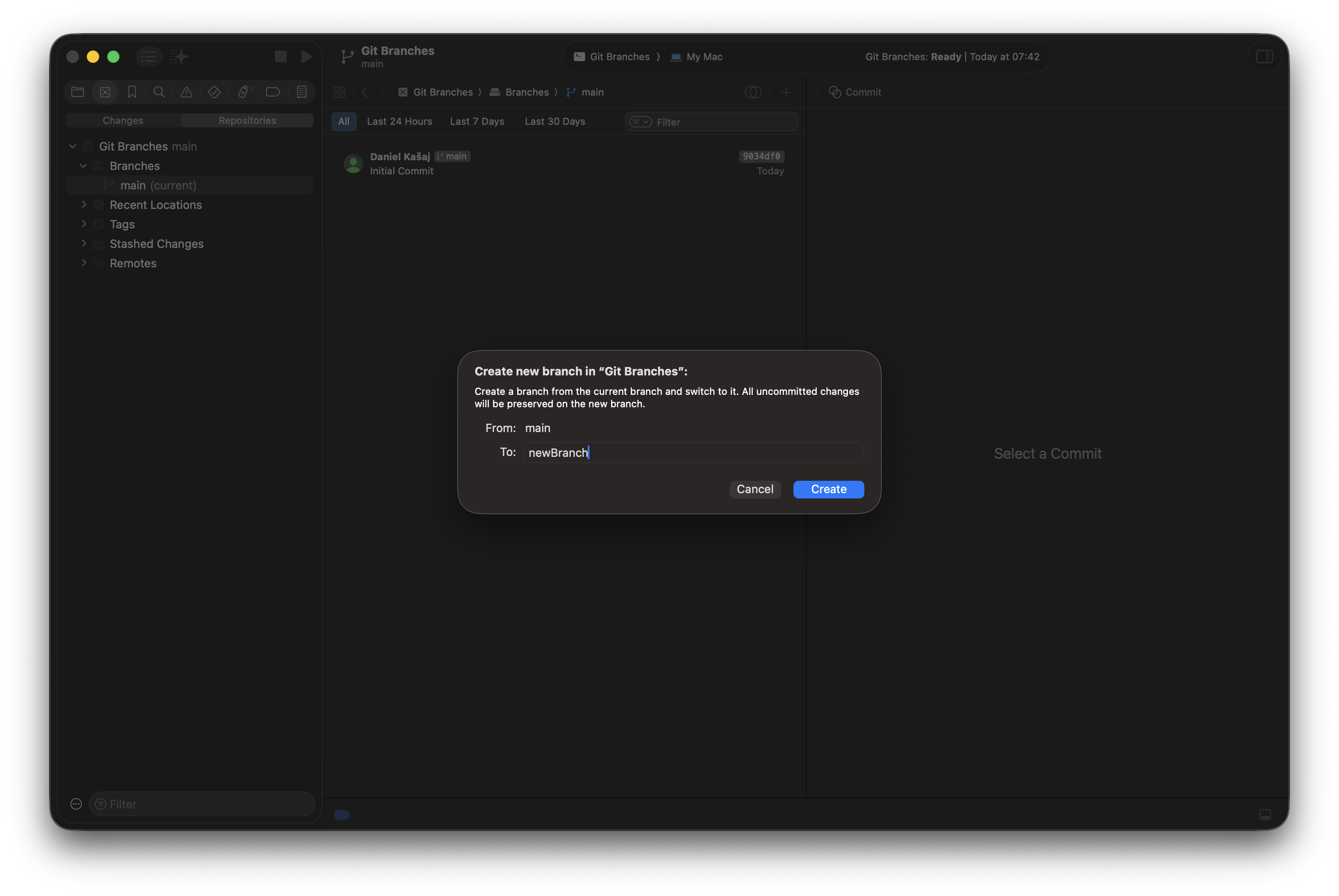Expand the Remotes section

84,263
